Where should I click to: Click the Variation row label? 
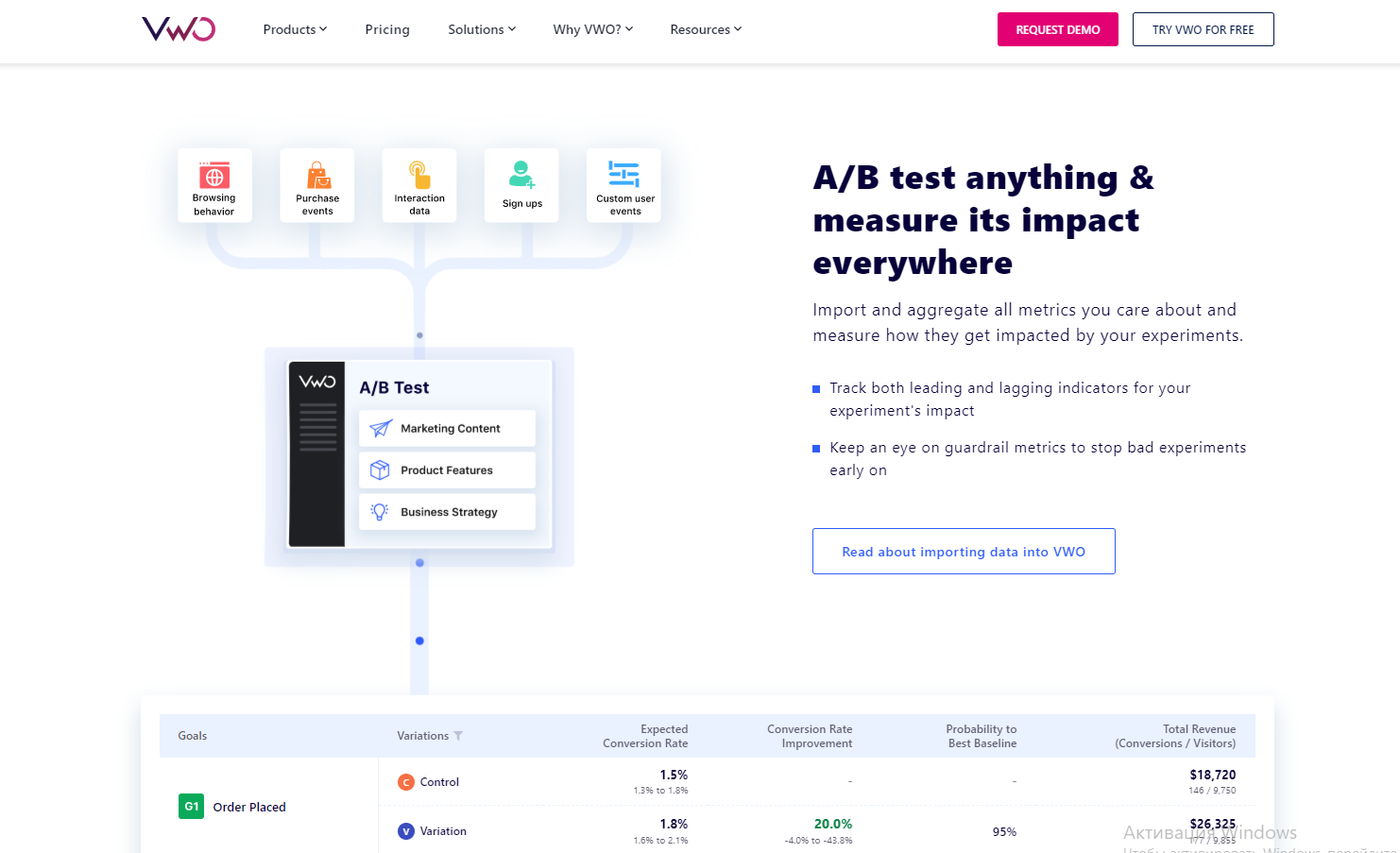[443, 831]
